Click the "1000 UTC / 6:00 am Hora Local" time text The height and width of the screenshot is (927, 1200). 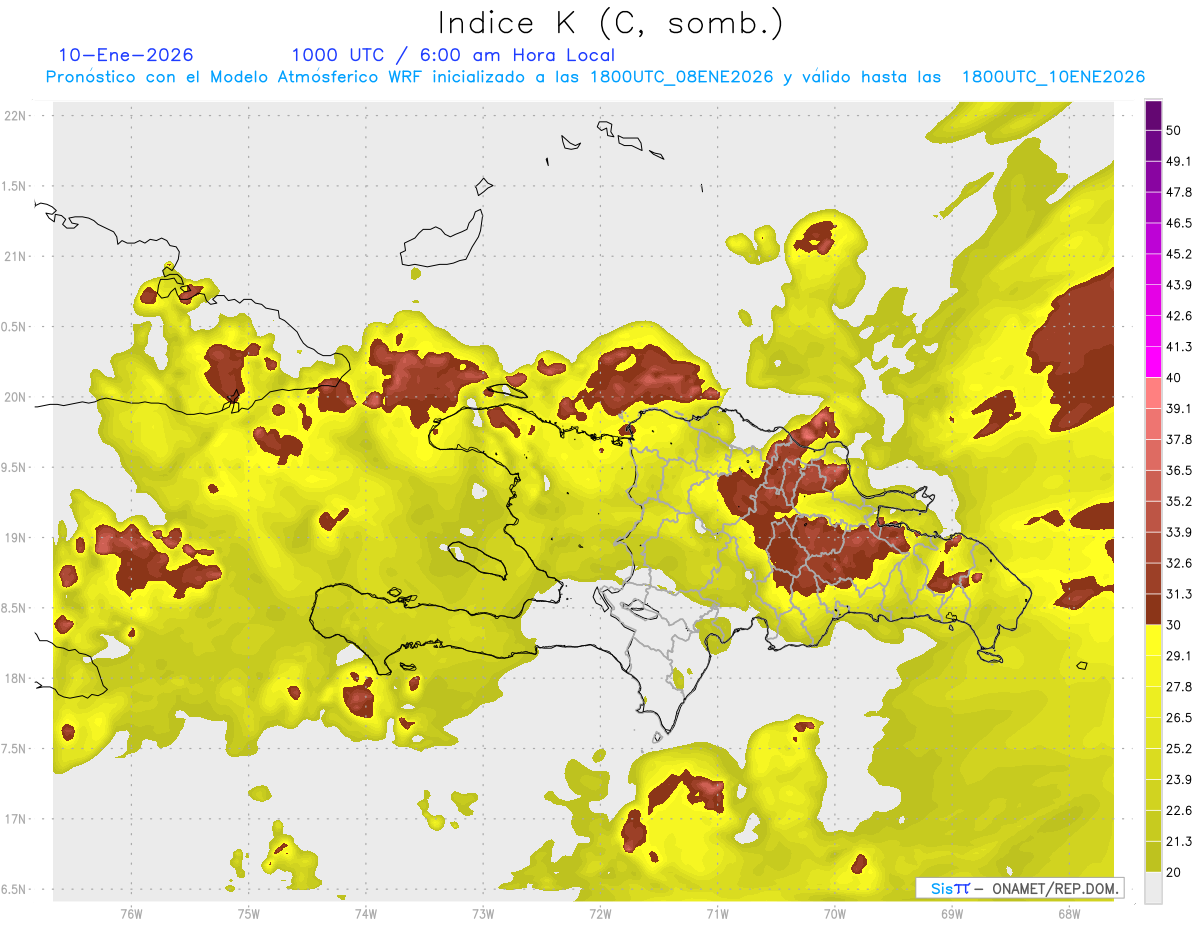(x=453, y=55)
